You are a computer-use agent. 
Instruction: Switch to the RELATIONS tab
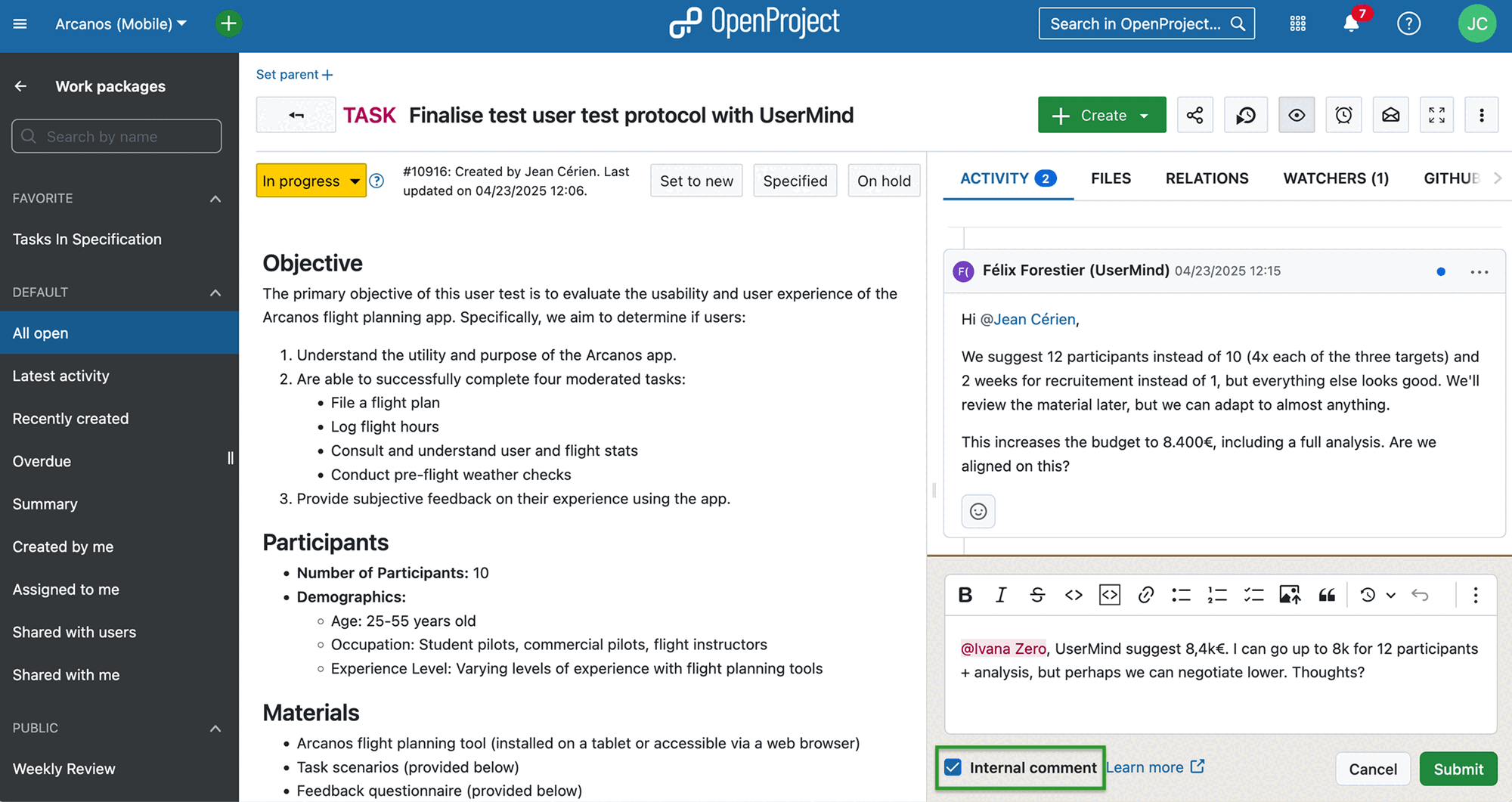[x=1207, y=178]
